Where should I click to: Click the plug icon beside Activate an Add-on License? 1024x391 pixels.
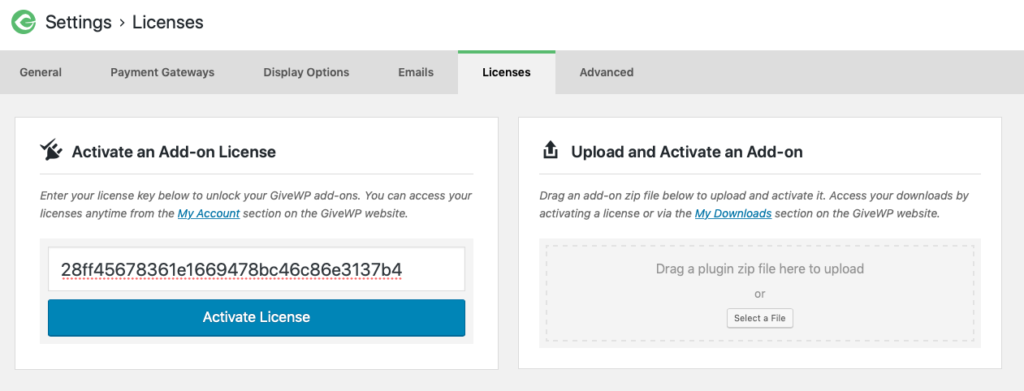pyautogui.click(x=52, y=151)
